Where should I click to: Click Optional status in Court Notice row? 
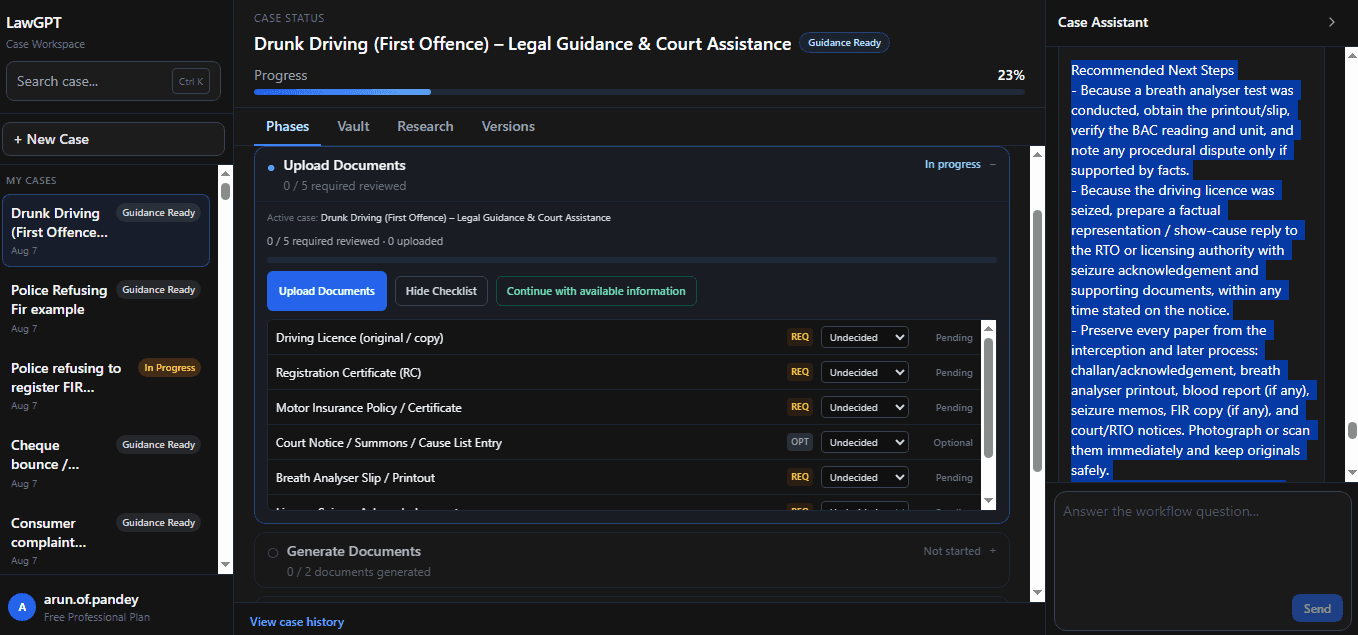pos(953,442)
